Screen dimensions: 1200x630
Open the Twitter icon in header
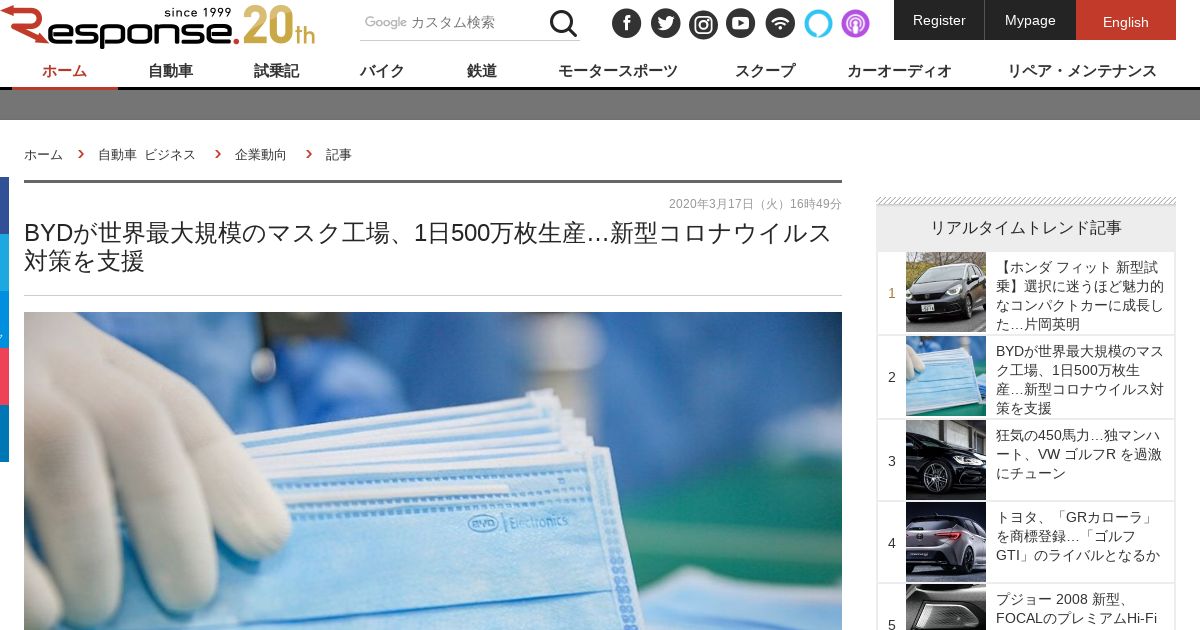(665, 23)
